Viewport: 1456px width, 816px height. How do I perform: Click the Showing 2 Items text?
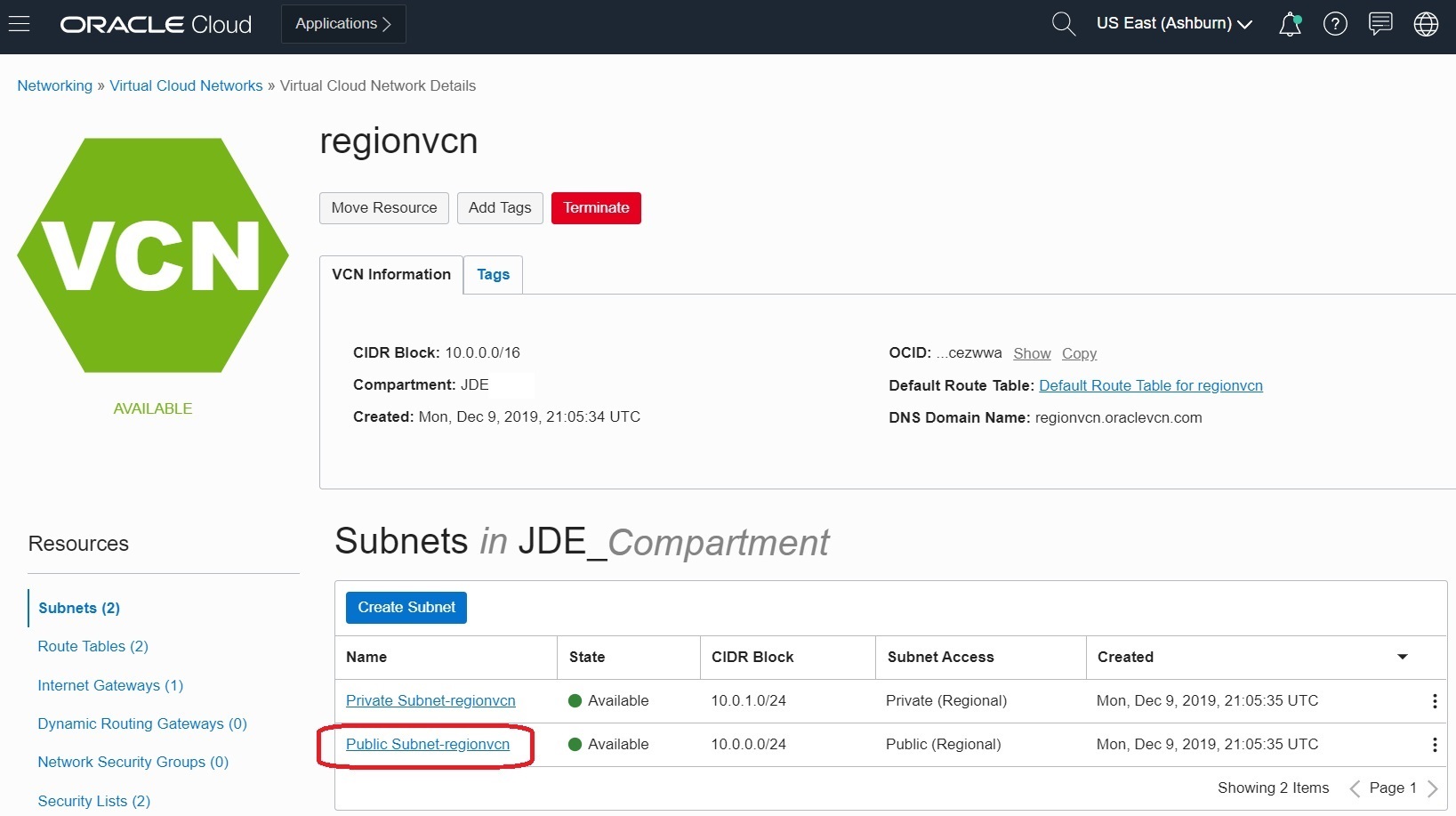1274,788
